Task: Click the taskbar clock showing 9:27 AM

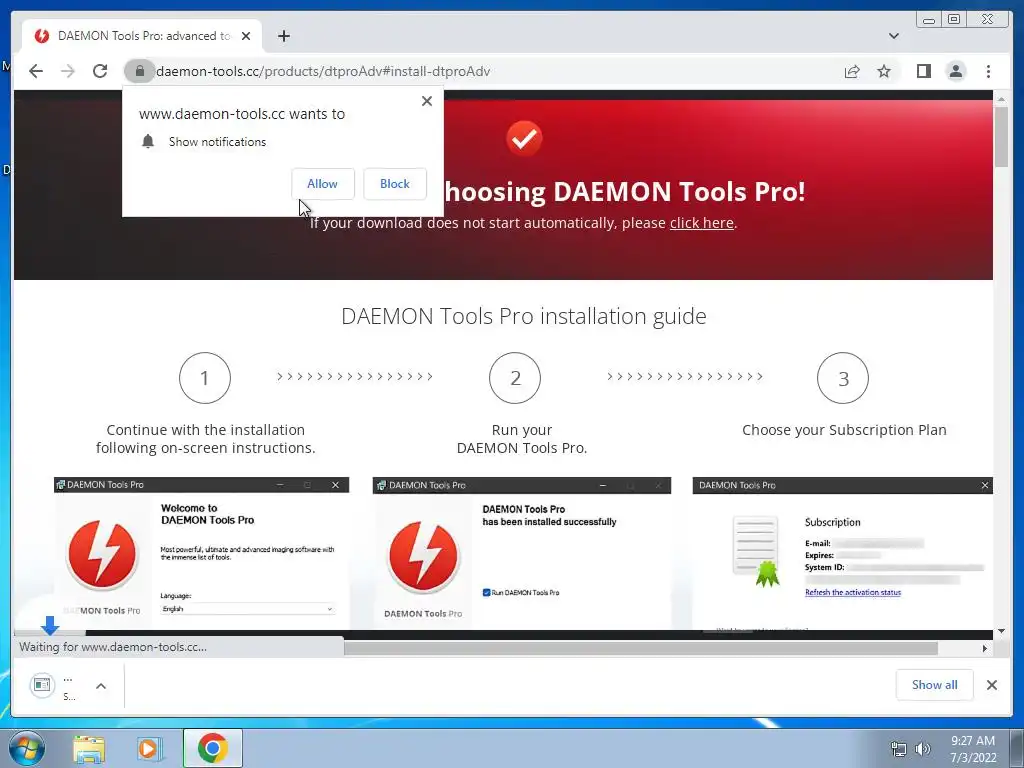Action: (973, 749)
